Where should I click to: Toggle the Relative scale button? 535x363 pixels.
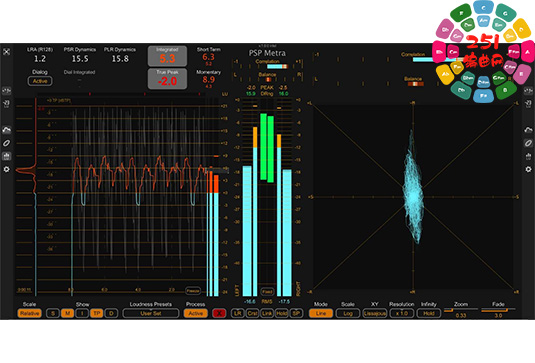(x=29, y=313)
